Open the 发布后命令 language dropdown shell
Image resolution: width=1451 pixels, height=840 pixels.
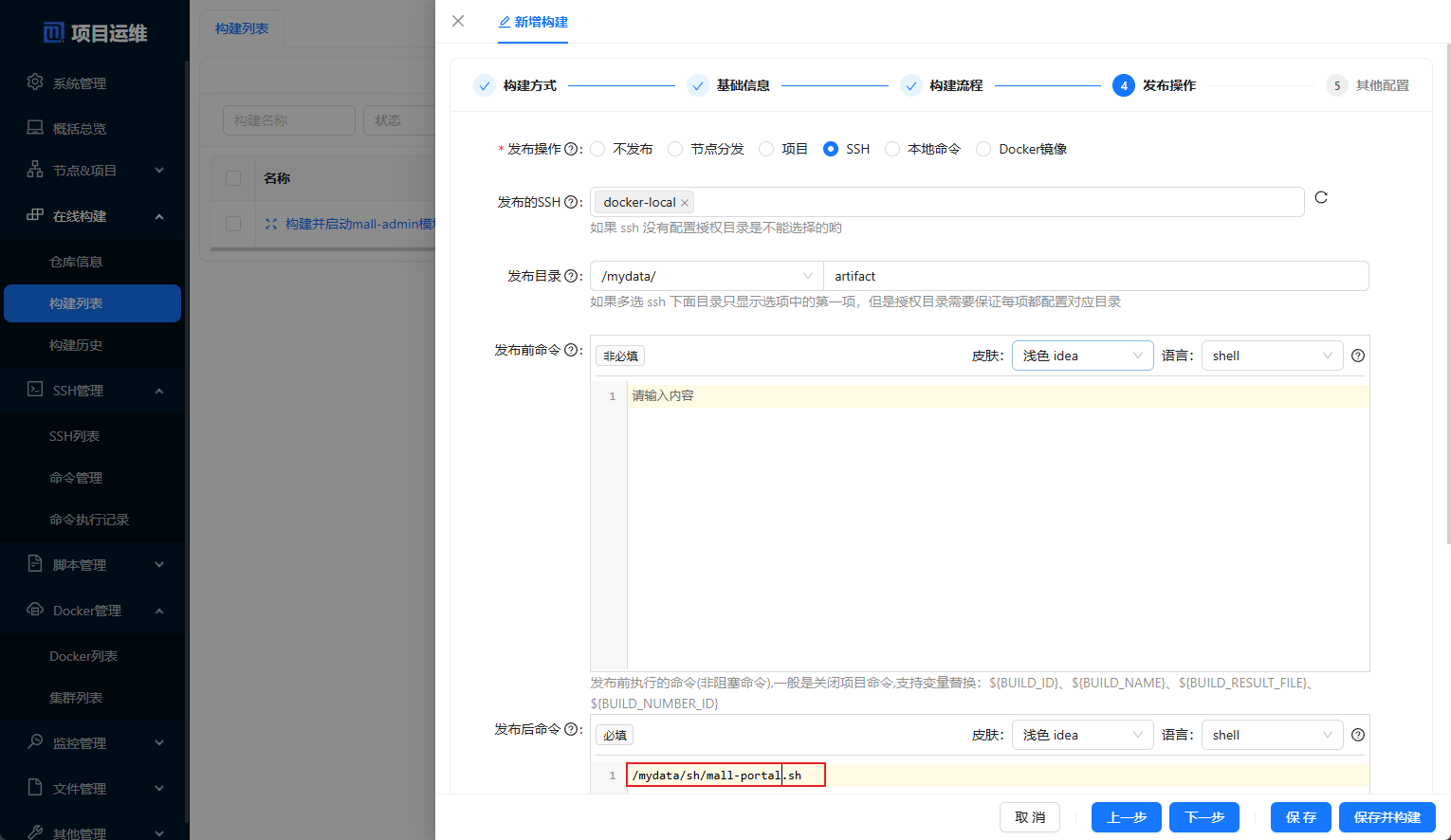1272,735
